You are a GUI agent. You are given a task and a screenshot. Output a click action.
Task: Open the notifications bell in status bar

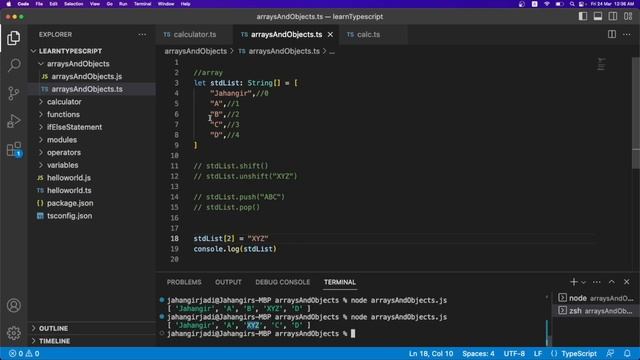pyautogui.click(x=627, y=353)
